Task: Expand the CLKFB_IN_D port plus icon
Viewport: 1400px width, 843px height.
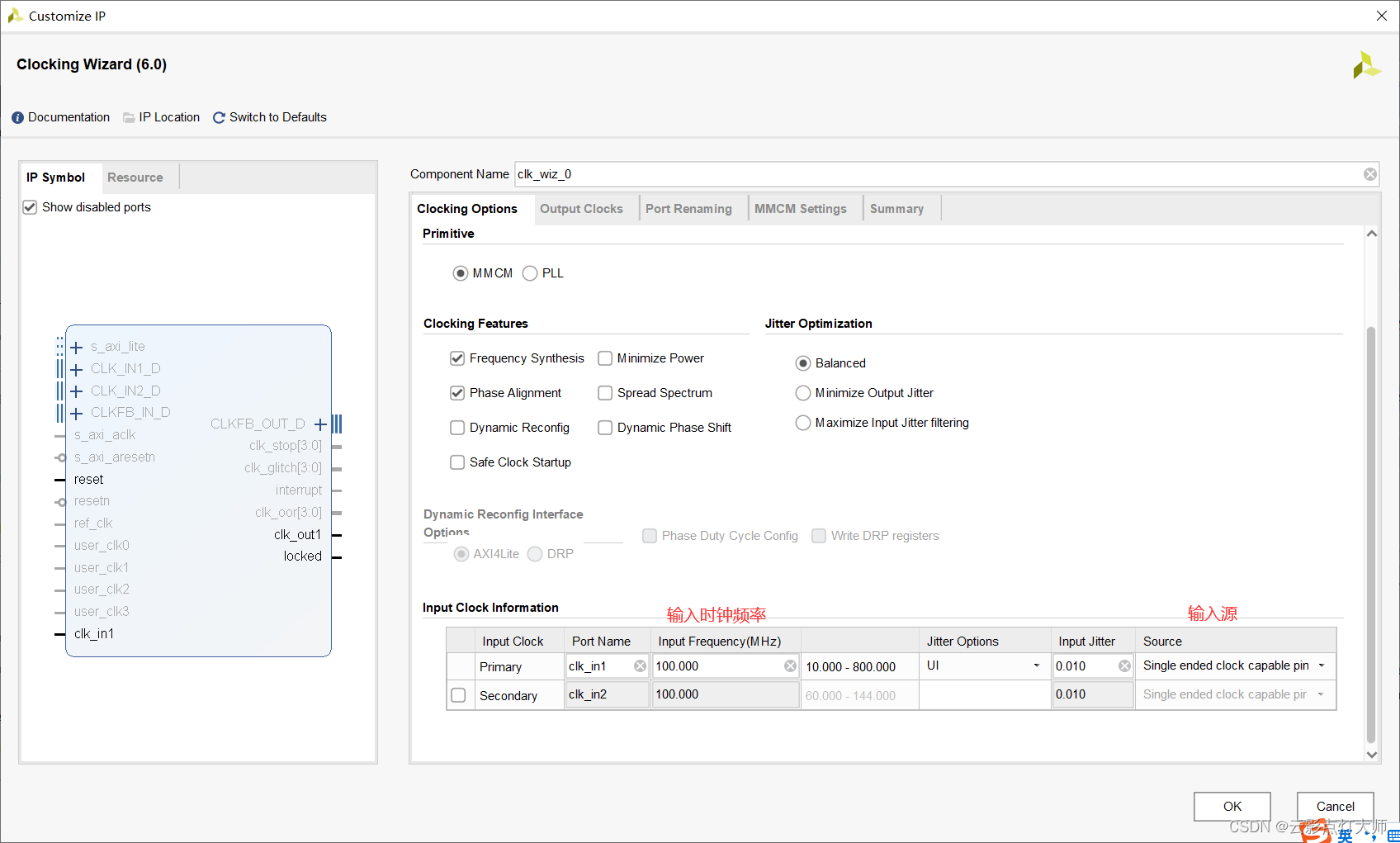Action: tap(77, 414)
